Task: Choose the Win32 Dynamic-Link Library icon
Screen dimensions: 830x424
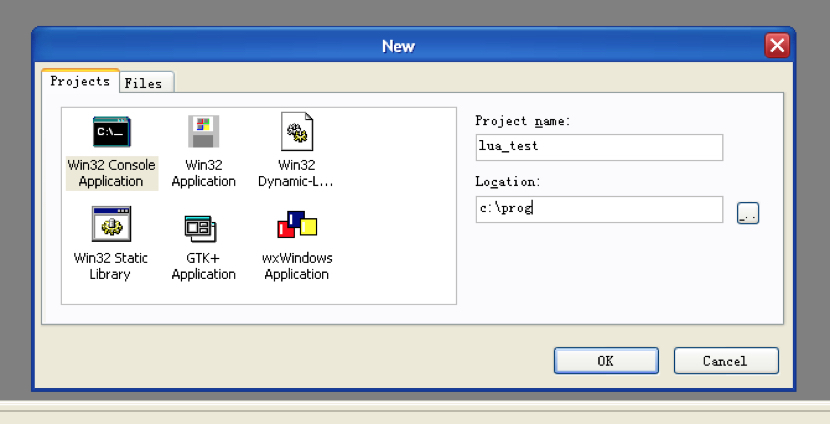Action: (x=296, y=132)
